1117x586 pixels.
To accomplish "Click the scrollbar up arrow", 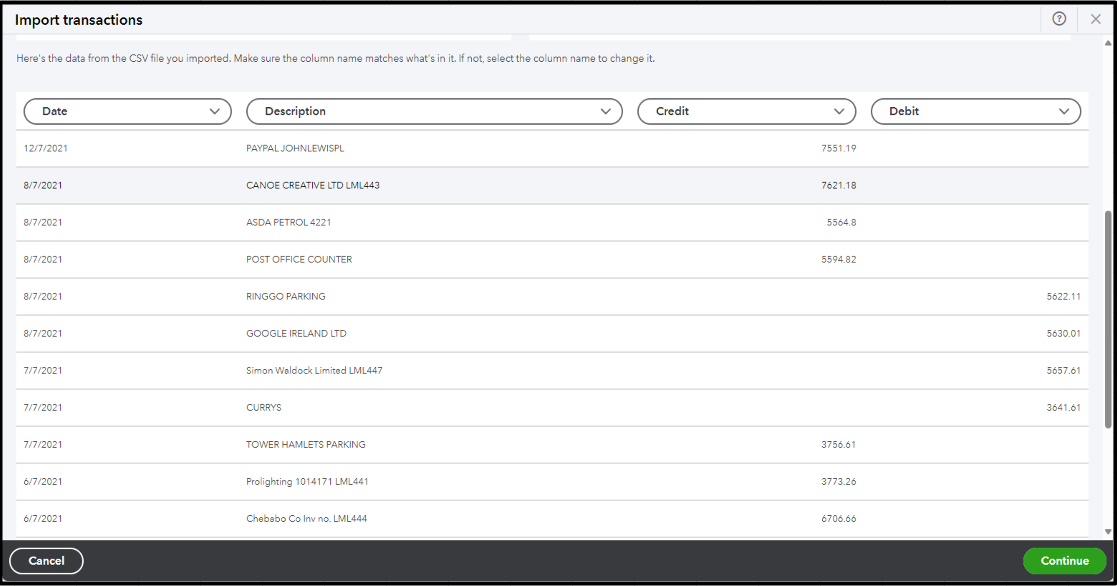I will pyautogui.click(x=1108, y=44).
